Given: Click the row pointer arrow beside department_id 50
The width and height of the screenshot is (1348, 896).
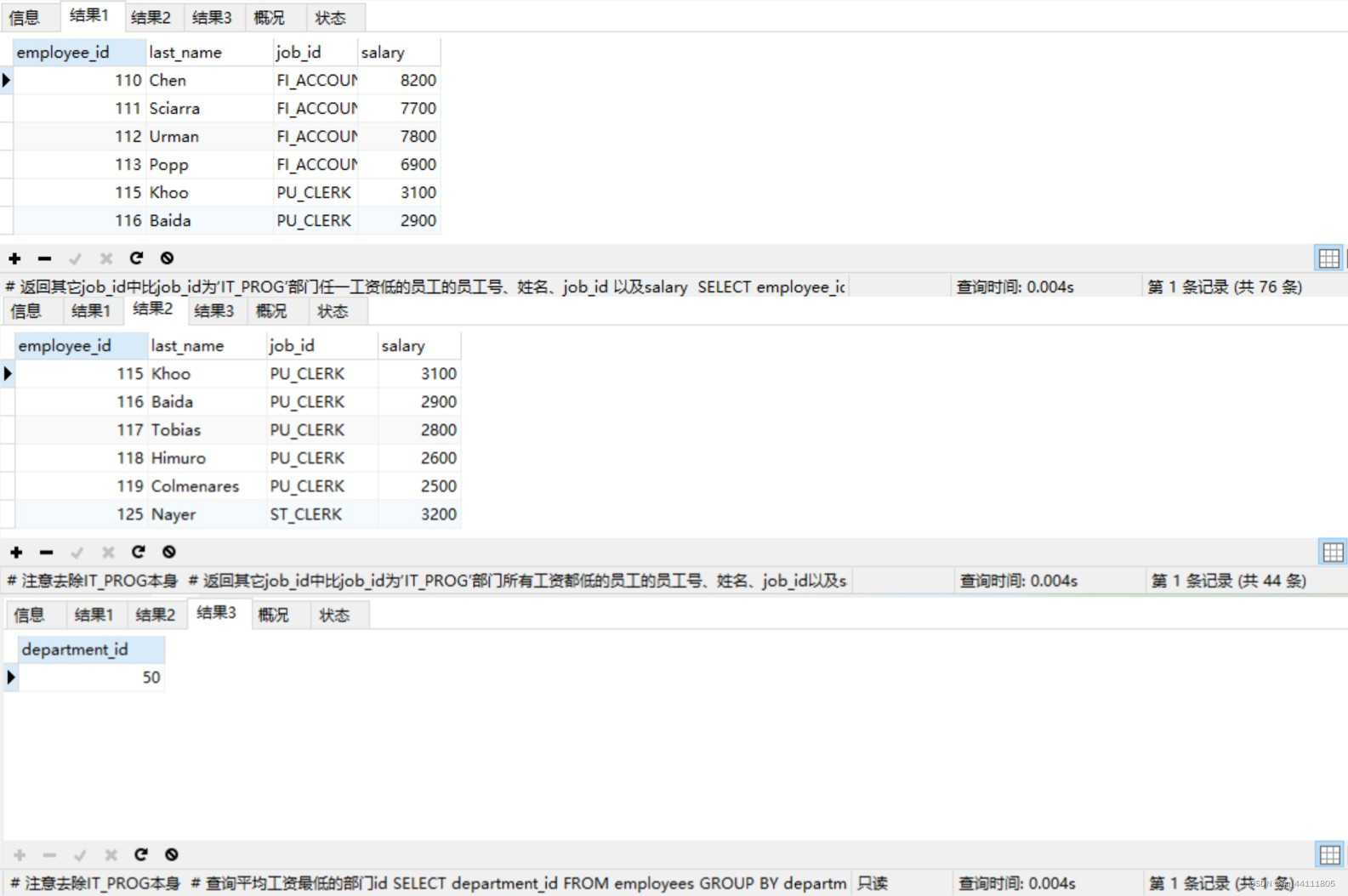Looking at the screenshot, I should coord(11,678).
